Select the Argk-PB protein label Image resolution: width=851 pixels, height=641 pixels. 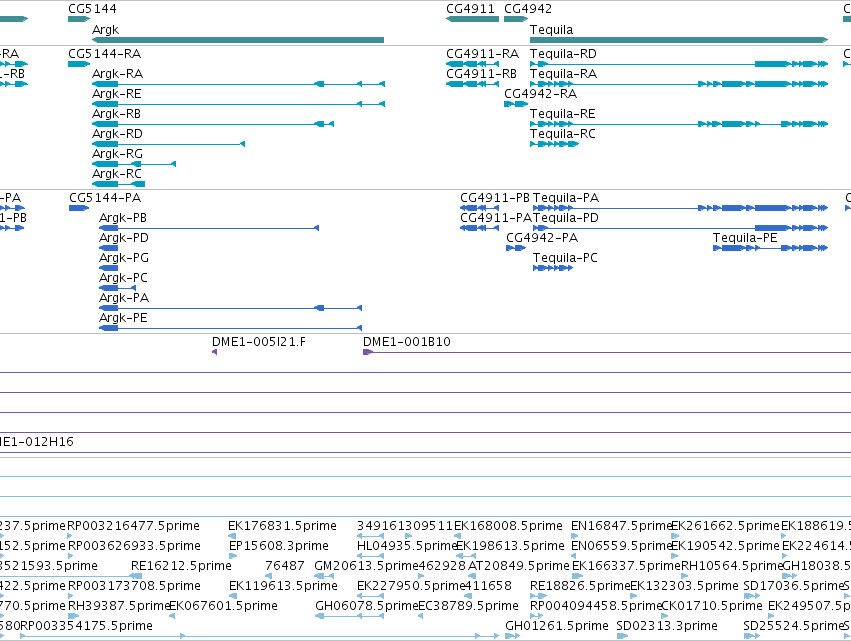(x=123, y=218)
